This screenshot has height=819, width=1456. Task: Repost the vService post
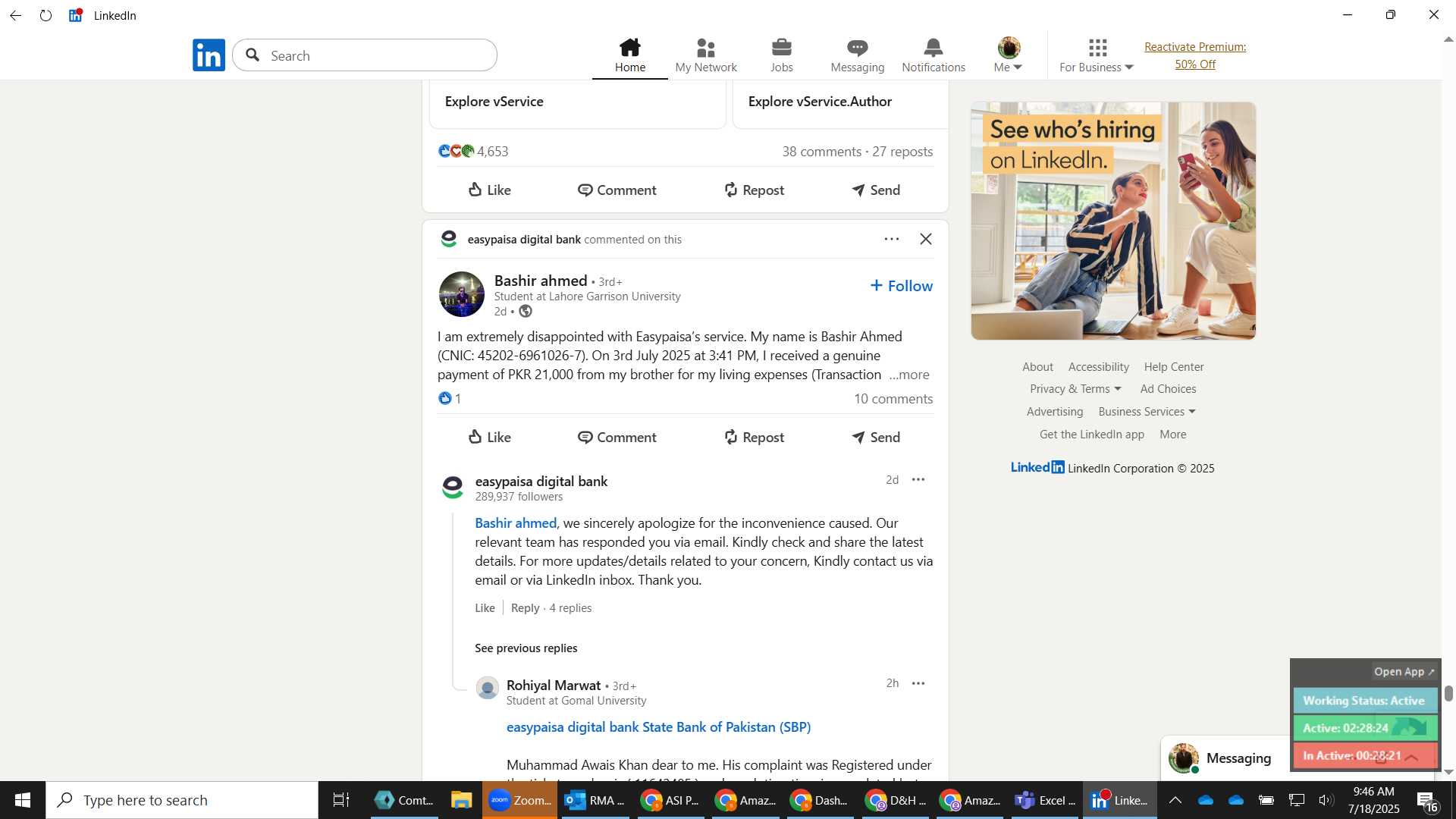754,190
